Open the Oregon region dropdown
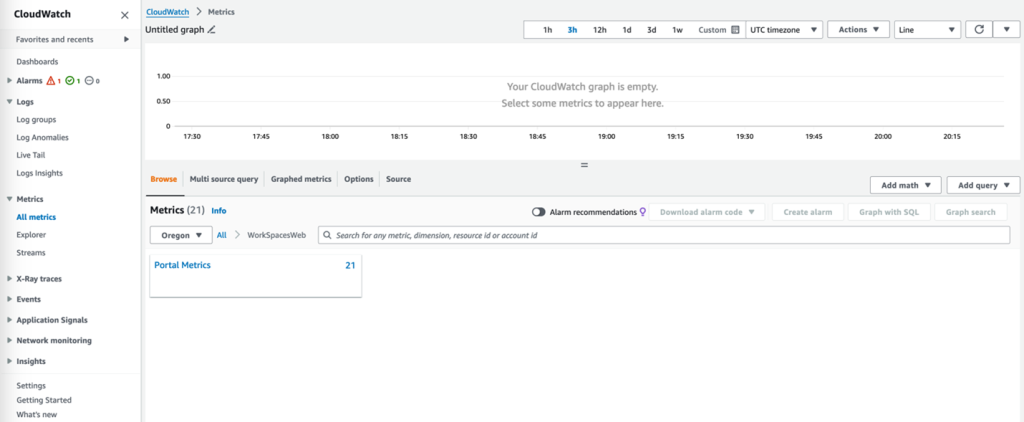The image size is (1024, 422). coord(182,235)
